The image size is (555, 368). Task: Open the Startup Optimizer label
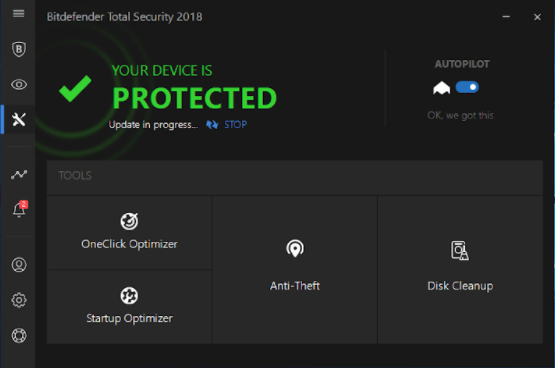(129, 318)
